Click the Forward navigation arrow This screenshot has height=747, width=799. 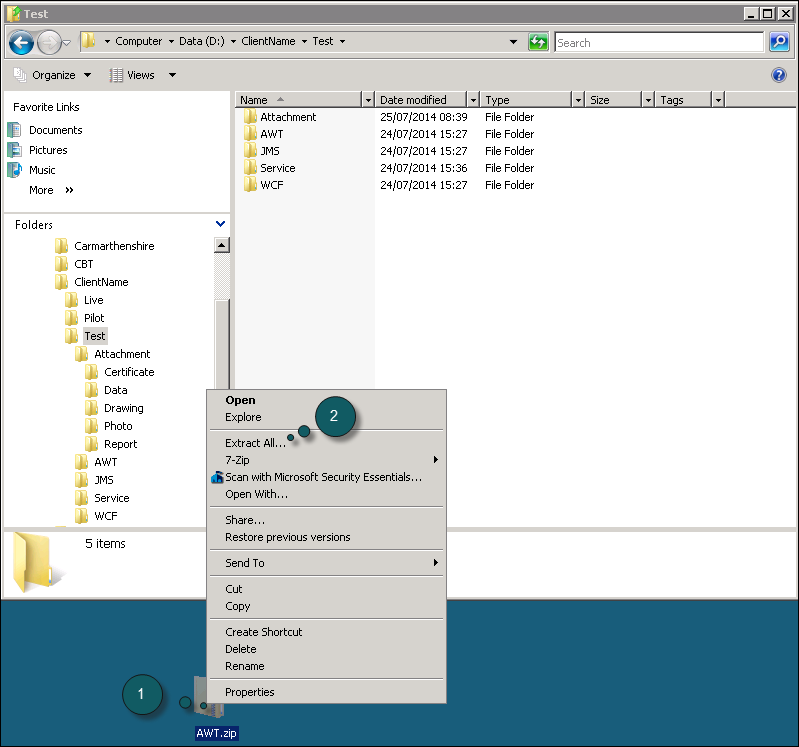point(49,42)
